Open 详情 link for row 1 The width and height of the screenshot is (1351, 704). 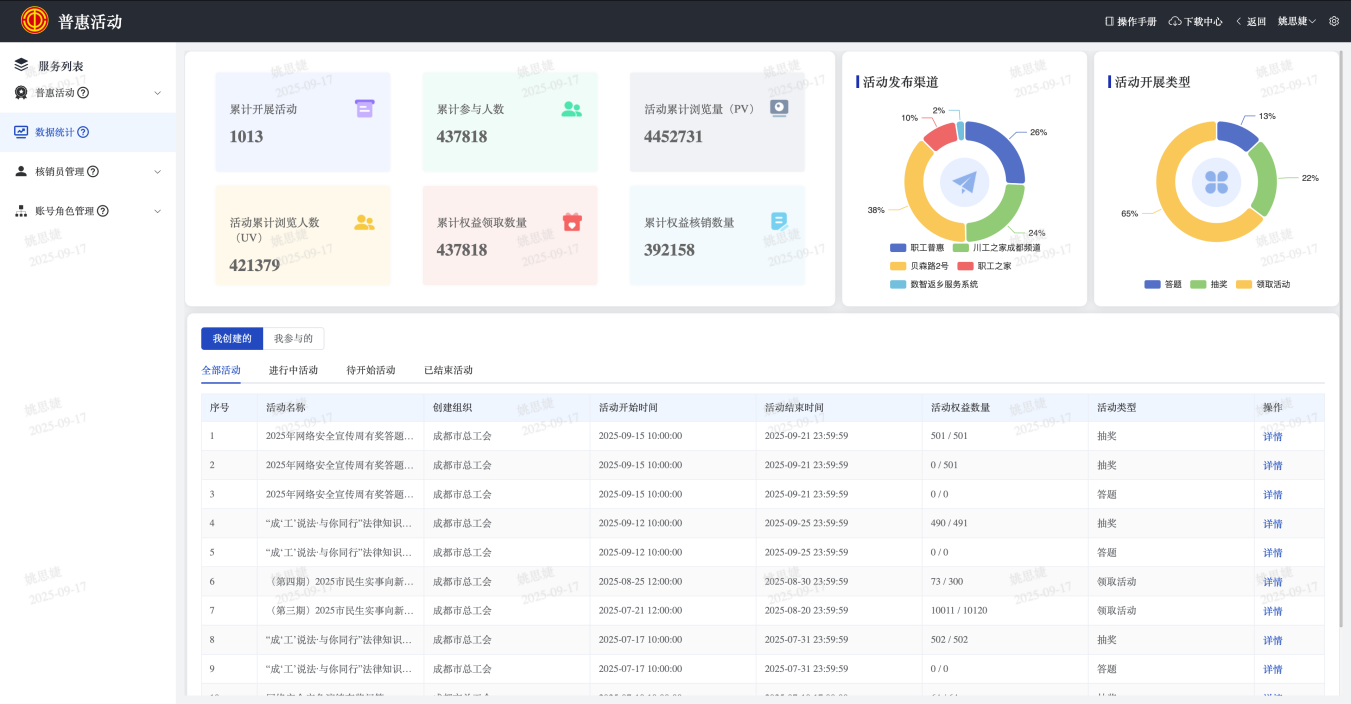click(1272, 437)
